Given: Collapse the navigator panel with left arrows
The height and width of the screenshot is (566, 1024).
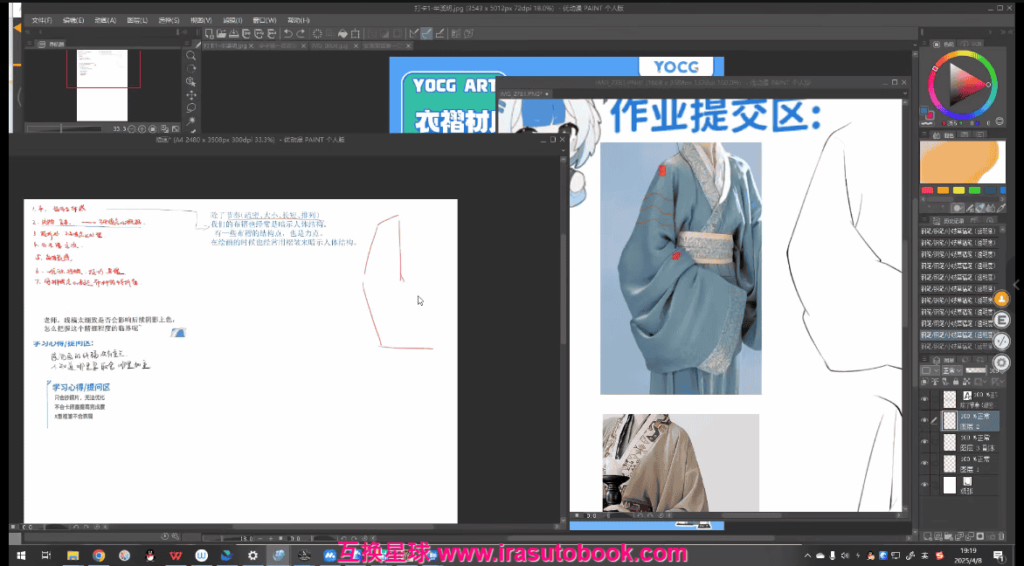Looking at the screenshot, I should (x=27, y=33).
